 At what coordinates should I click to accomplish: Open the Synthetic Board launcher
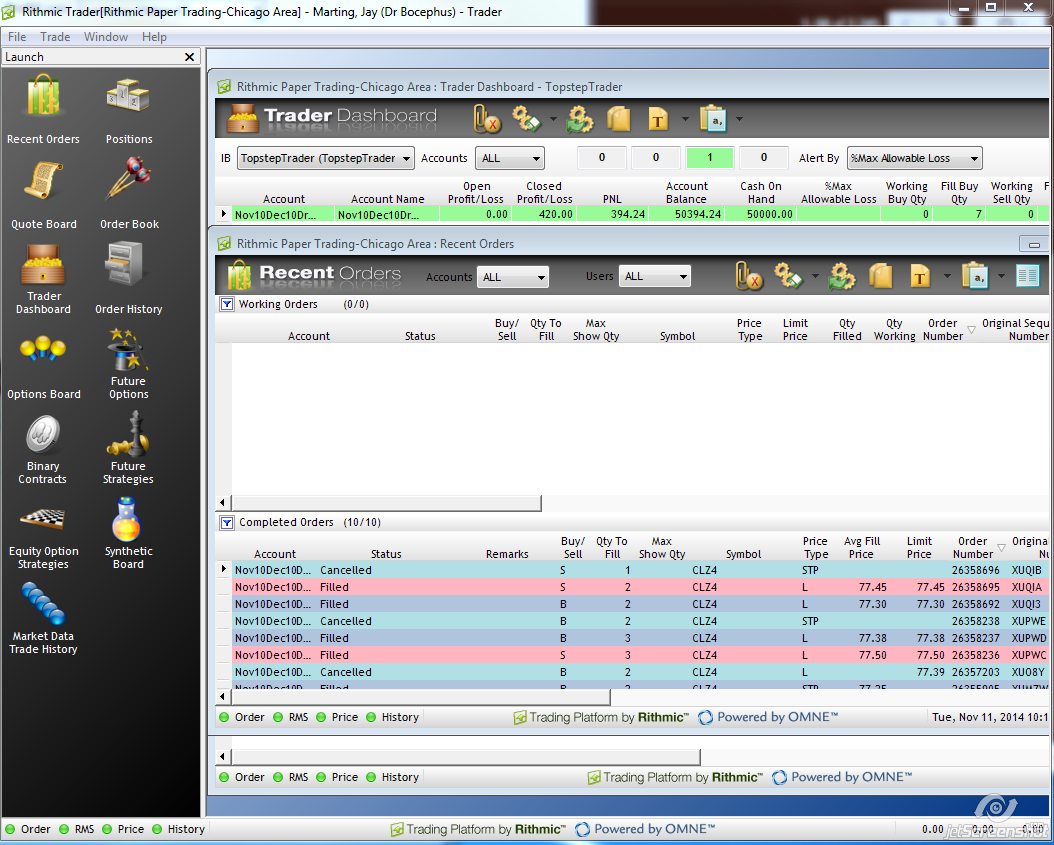coord(128,534)
